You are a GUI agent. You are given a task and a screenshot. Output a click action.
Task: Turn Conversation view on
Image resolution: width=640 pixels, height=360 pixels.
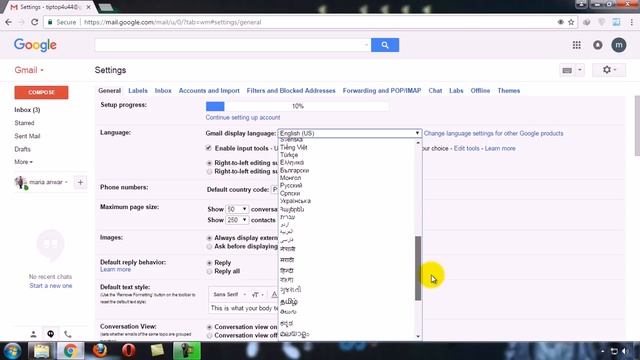[x=209, y=327]
